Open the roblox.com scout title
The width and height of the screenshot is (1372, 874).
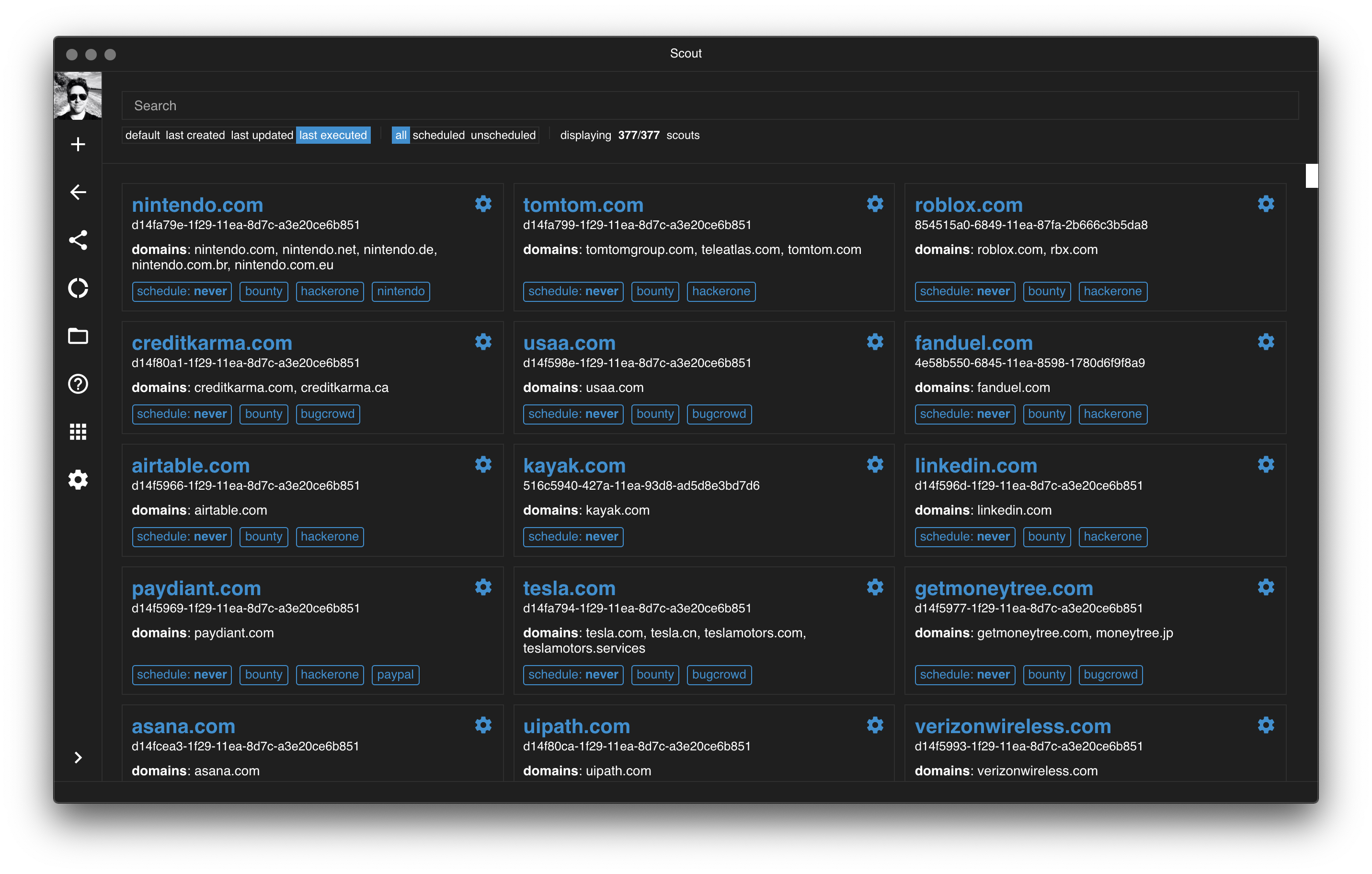coord(968,205)
